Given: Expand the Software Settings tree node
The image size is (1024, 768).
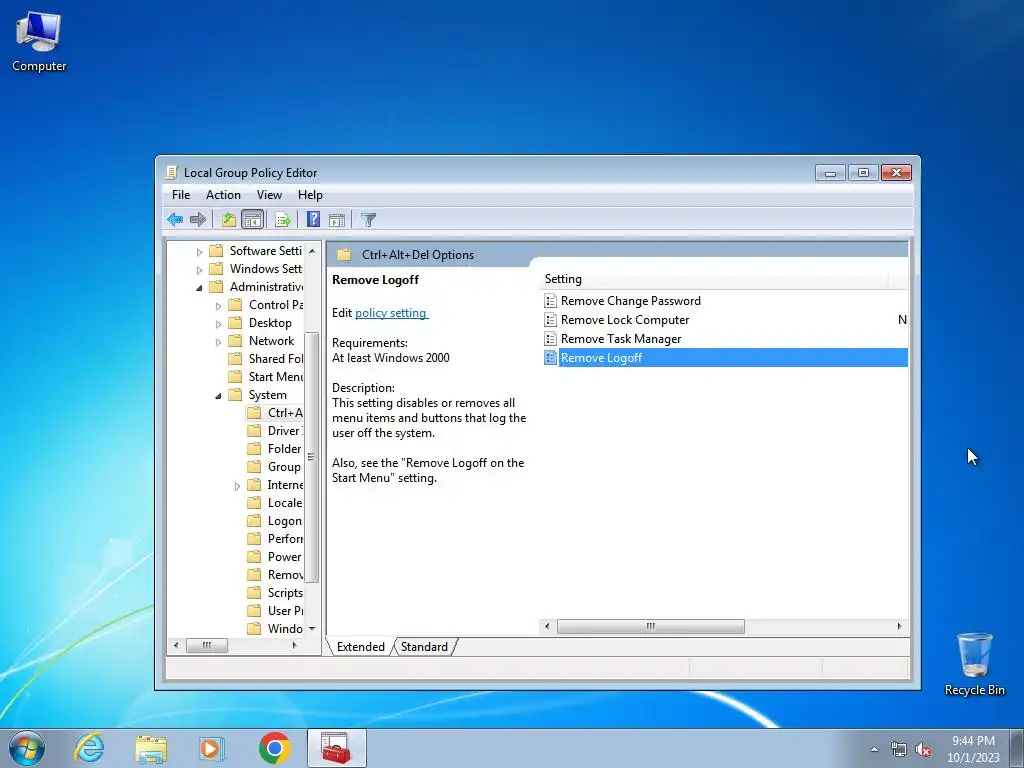Looking at the screenshot, I should click(x=199, y=251).
